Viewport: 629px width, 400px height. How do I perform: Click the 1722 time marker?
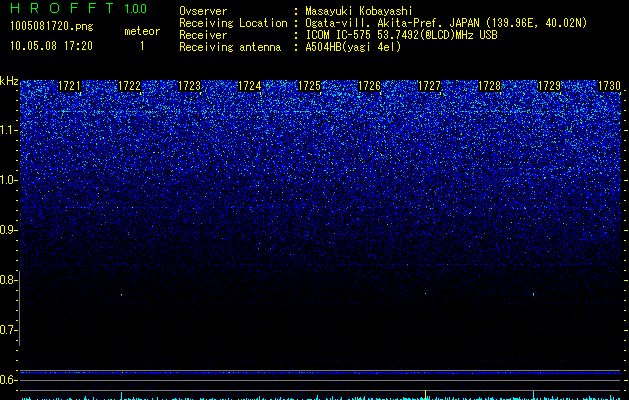coord(130,85)
